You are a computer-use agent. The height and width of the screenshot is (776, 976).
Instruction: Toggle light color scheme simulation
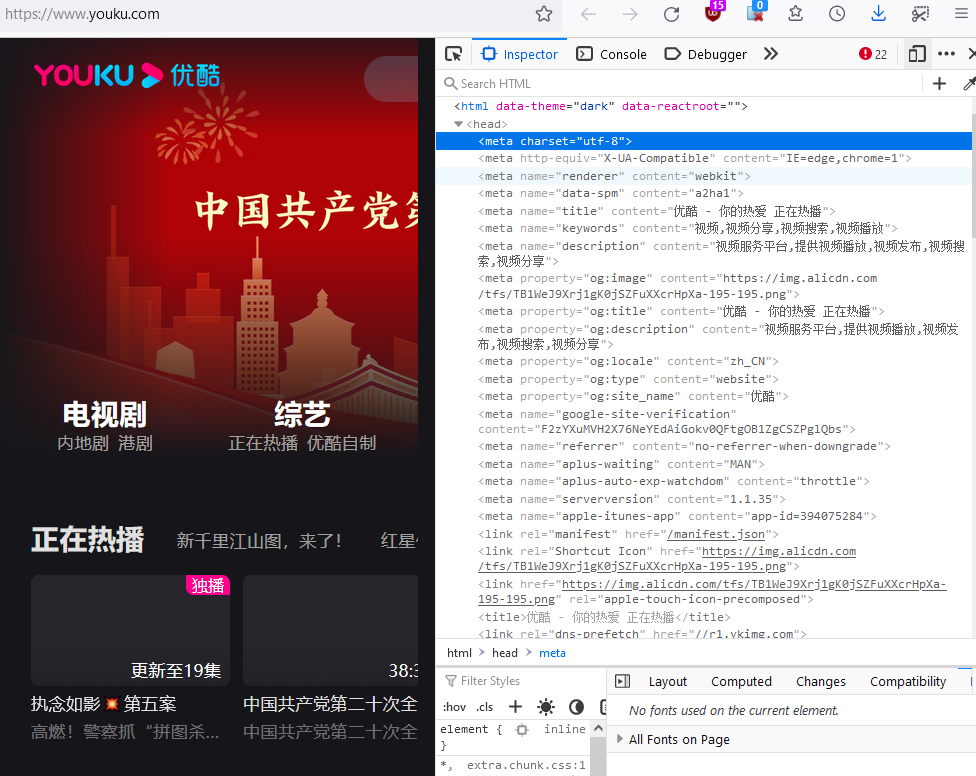[546, 707]
